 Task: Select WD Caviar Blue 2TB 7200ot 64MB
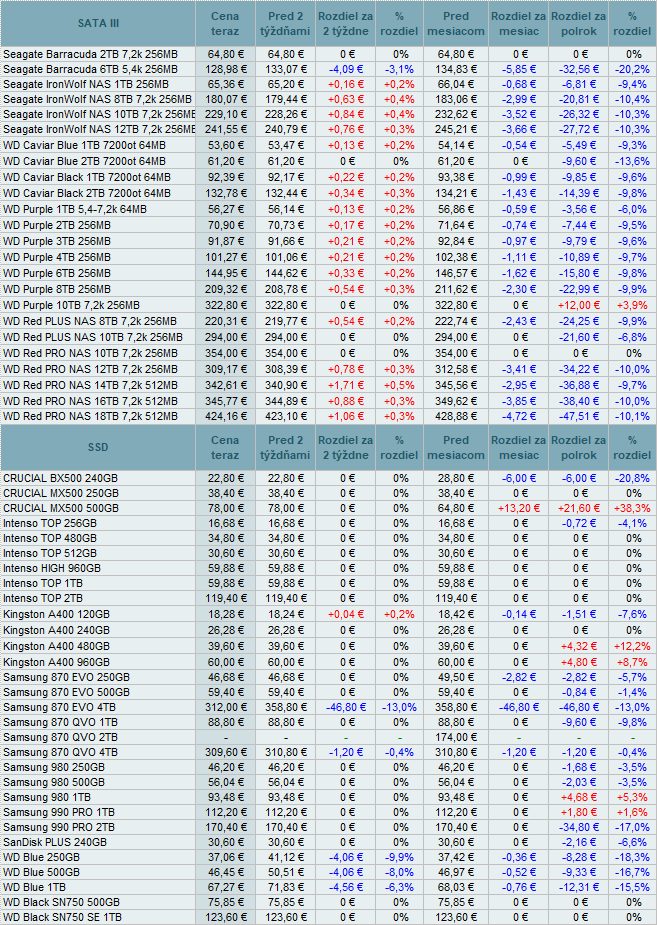pyautogui.click(x=84, y=161)
